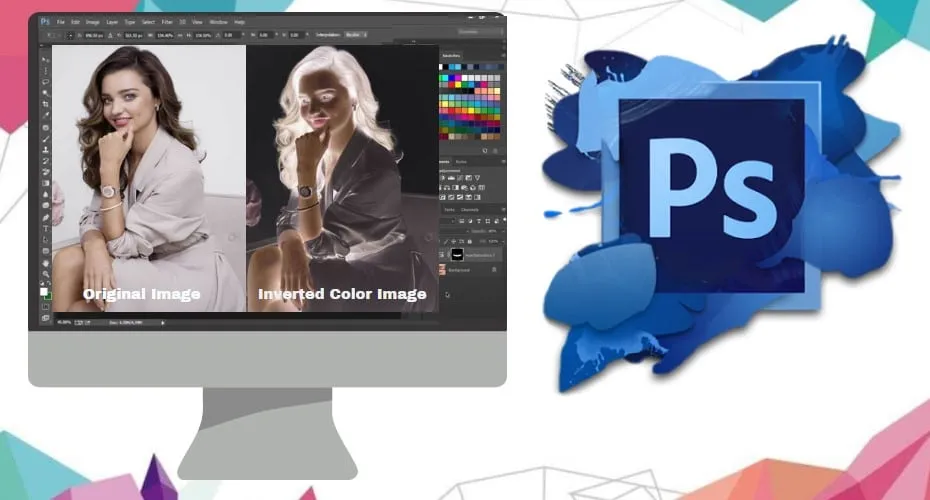
Task: Select the Horizontal Type tool
Action: pos(46,229)
